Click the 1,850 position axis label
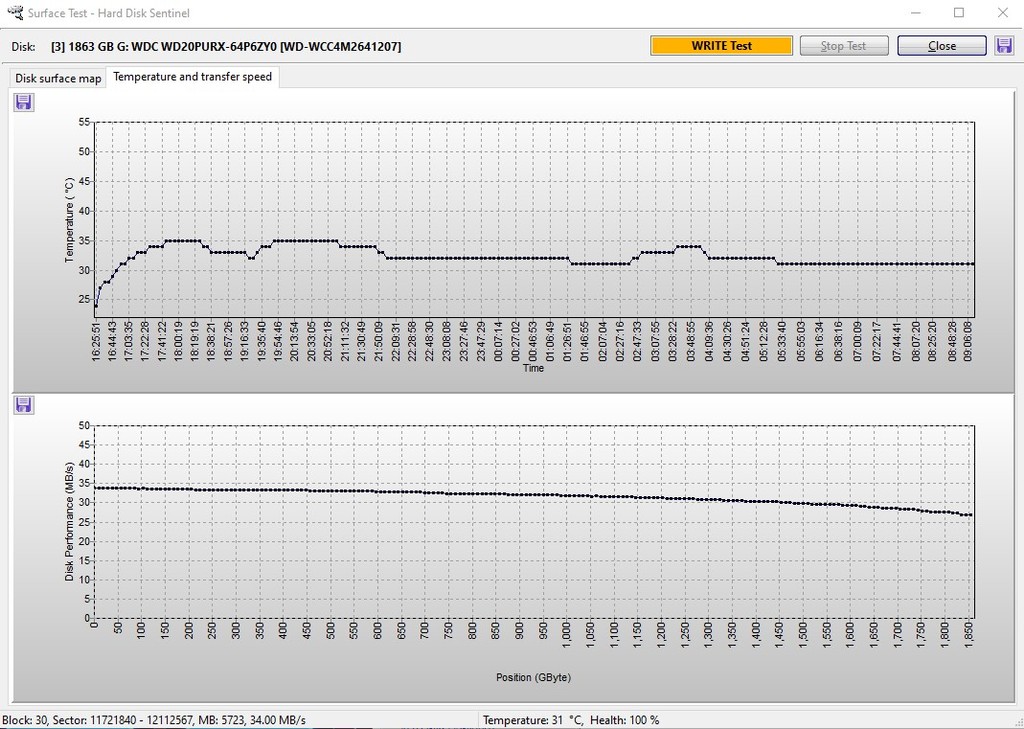This screenshot has width=1024, height=729. [968, 636]
